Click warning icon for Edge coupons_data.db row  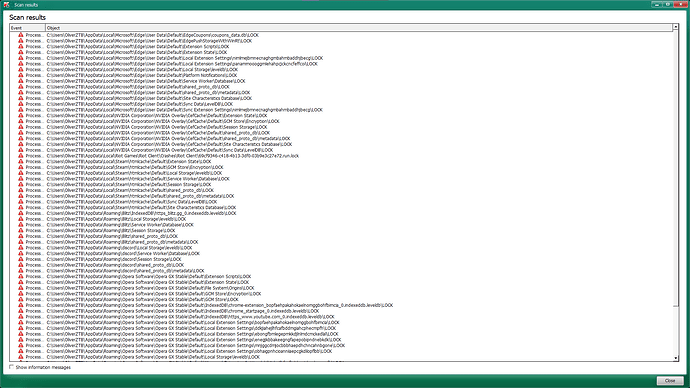[21, 35]
